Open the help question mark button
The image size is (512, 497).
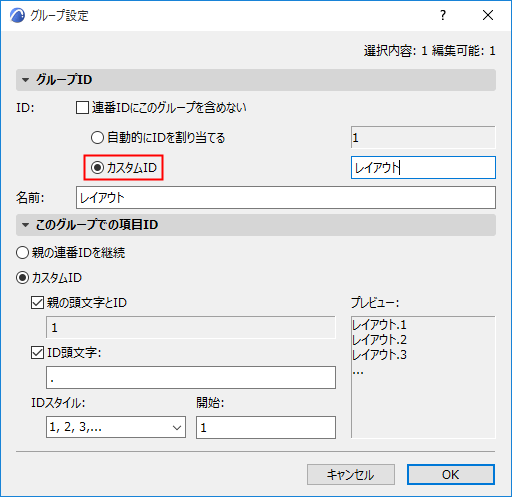442,15
